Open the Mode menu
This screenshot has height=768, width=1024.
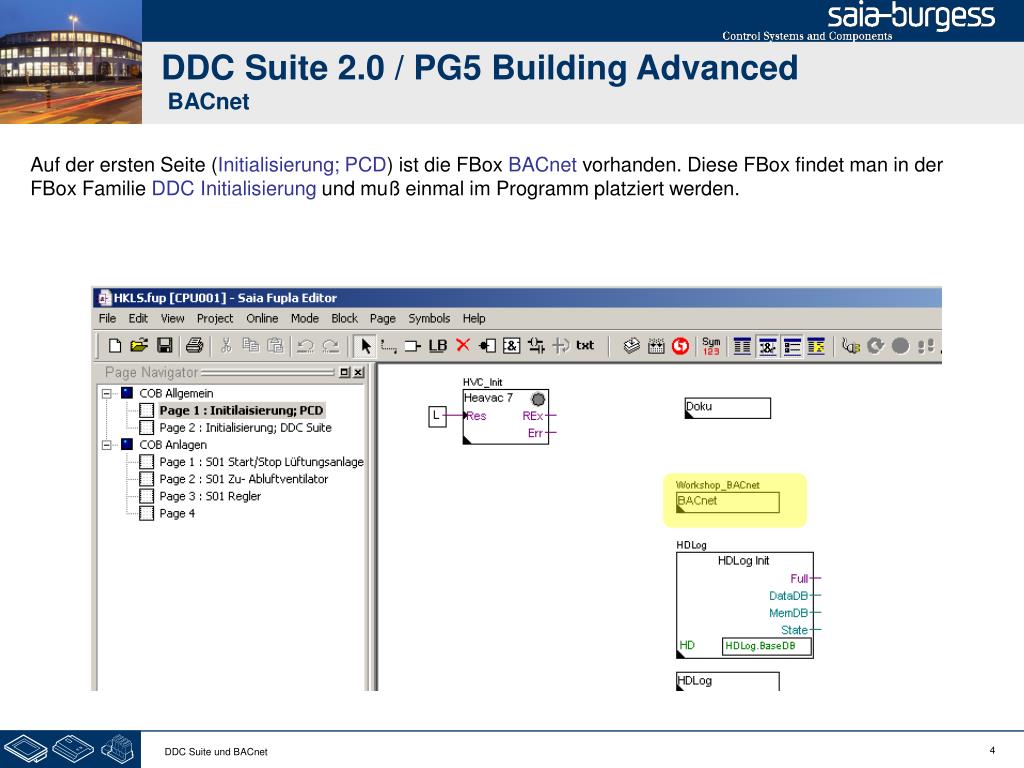304,318
